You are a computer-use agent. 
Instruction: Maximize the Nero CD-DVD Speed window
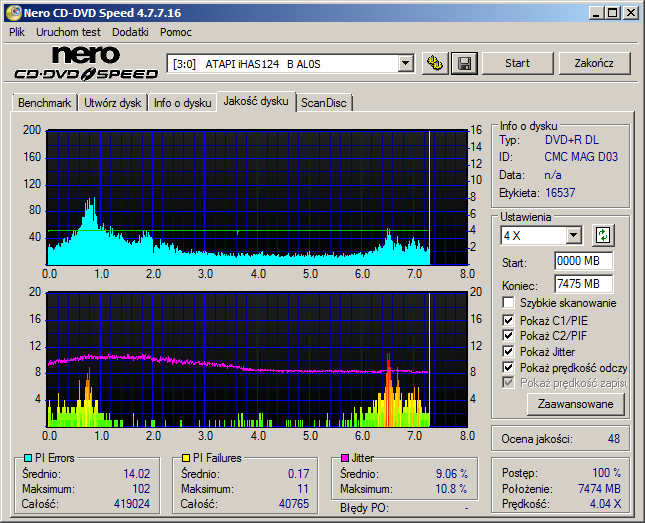613,13
